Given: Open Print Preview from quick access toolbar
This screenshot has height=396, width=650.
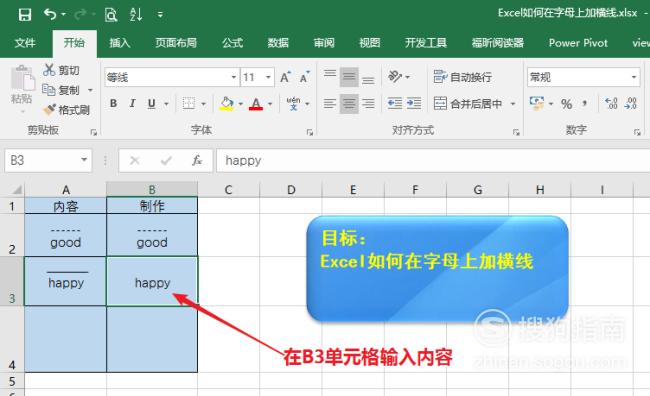Looking at the screenshot, I should click(111, 15).
